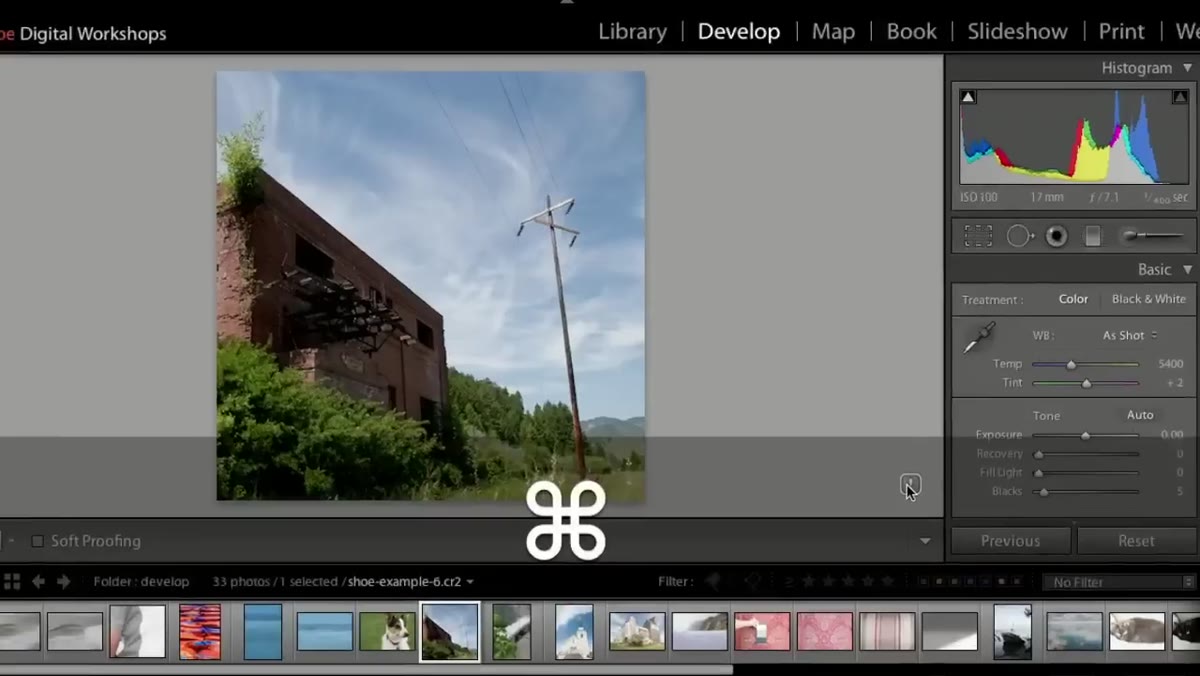Collapse the Histogram panel
Image resolution: width=1200 pixels, height=676 pixels.
click(1187, 68)
